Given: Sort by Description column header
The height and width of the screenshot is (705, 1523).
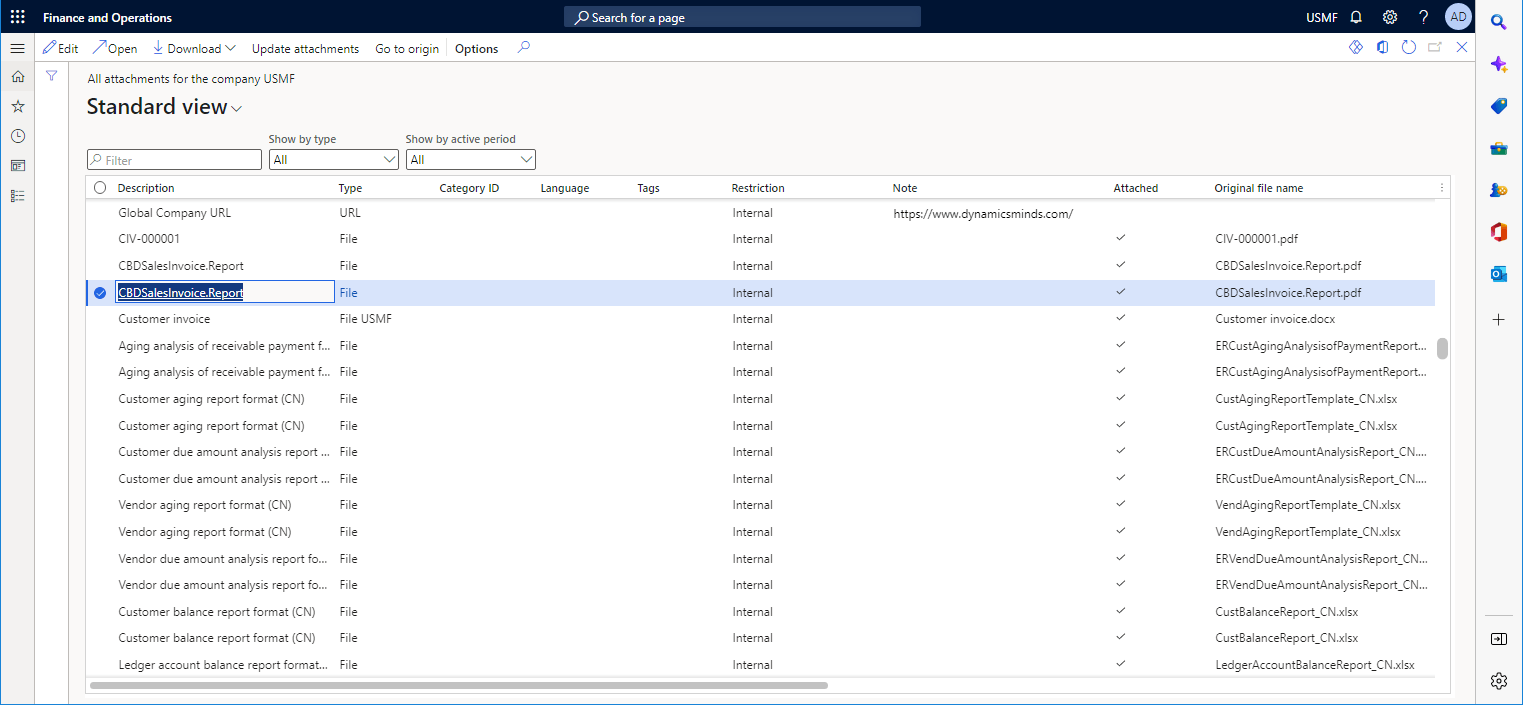Looking at the screenshot, I should coord(146,188).
